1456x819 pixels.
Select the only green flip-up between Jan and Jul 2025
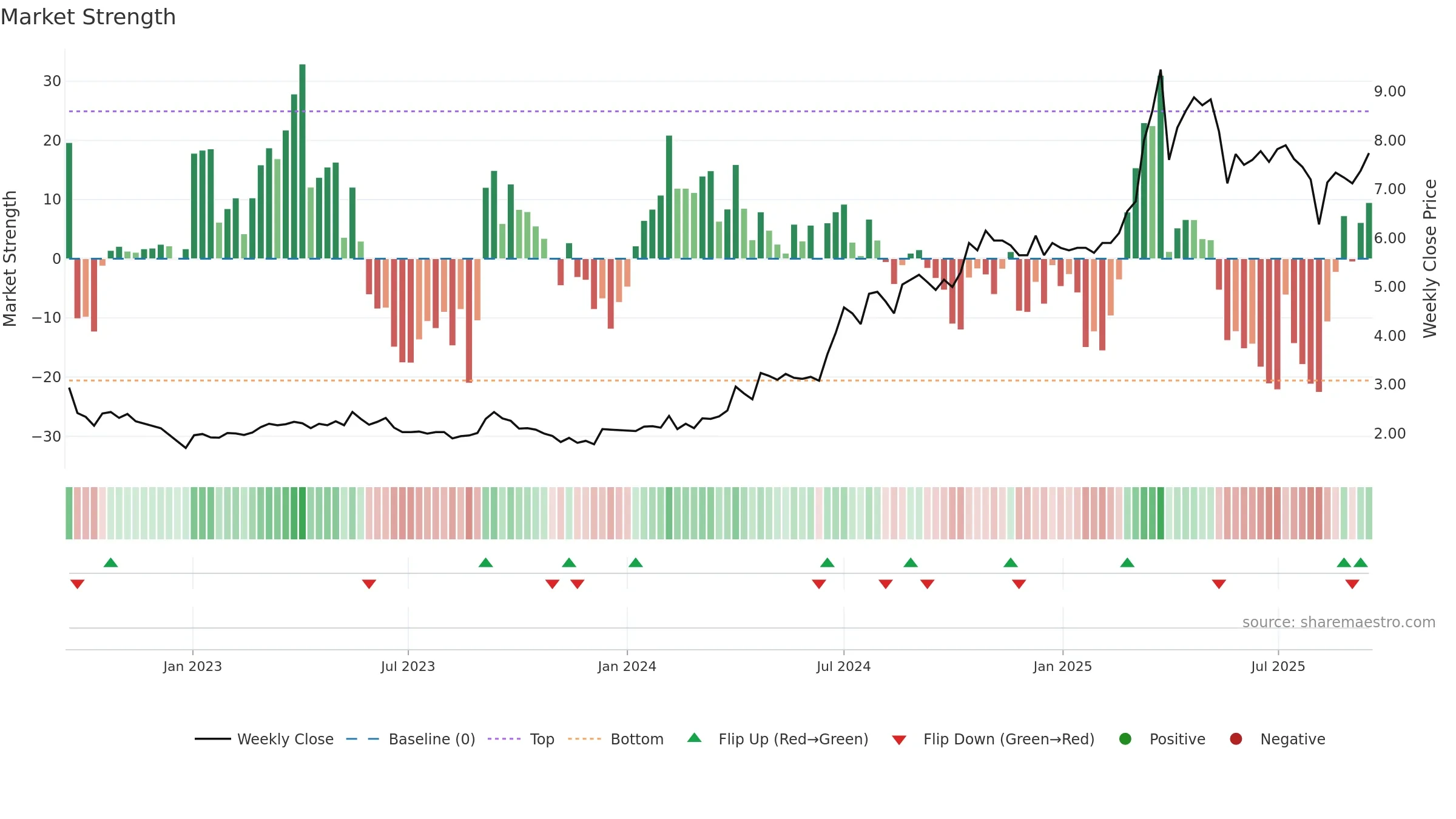tap(1127, 562)
